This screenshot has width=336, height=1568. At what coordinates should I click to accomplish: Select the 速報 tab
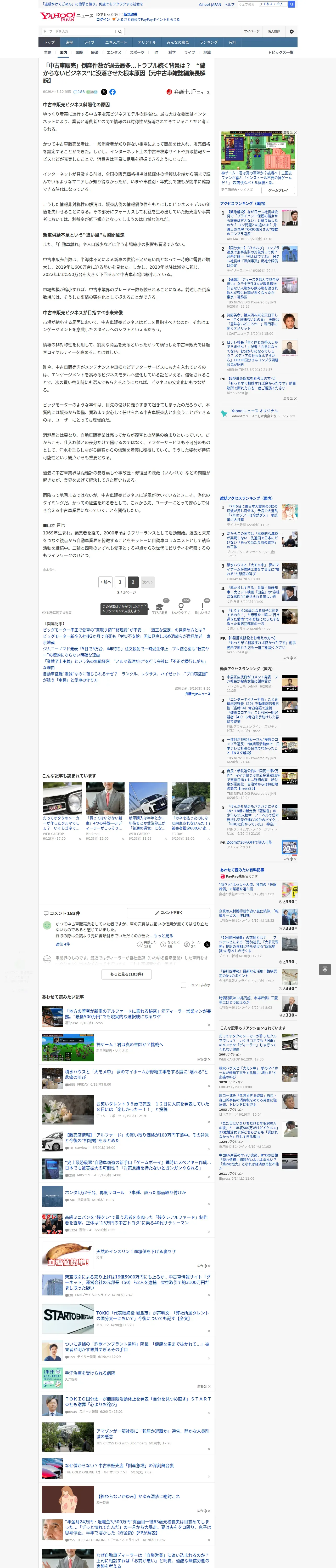pos(69,43)
